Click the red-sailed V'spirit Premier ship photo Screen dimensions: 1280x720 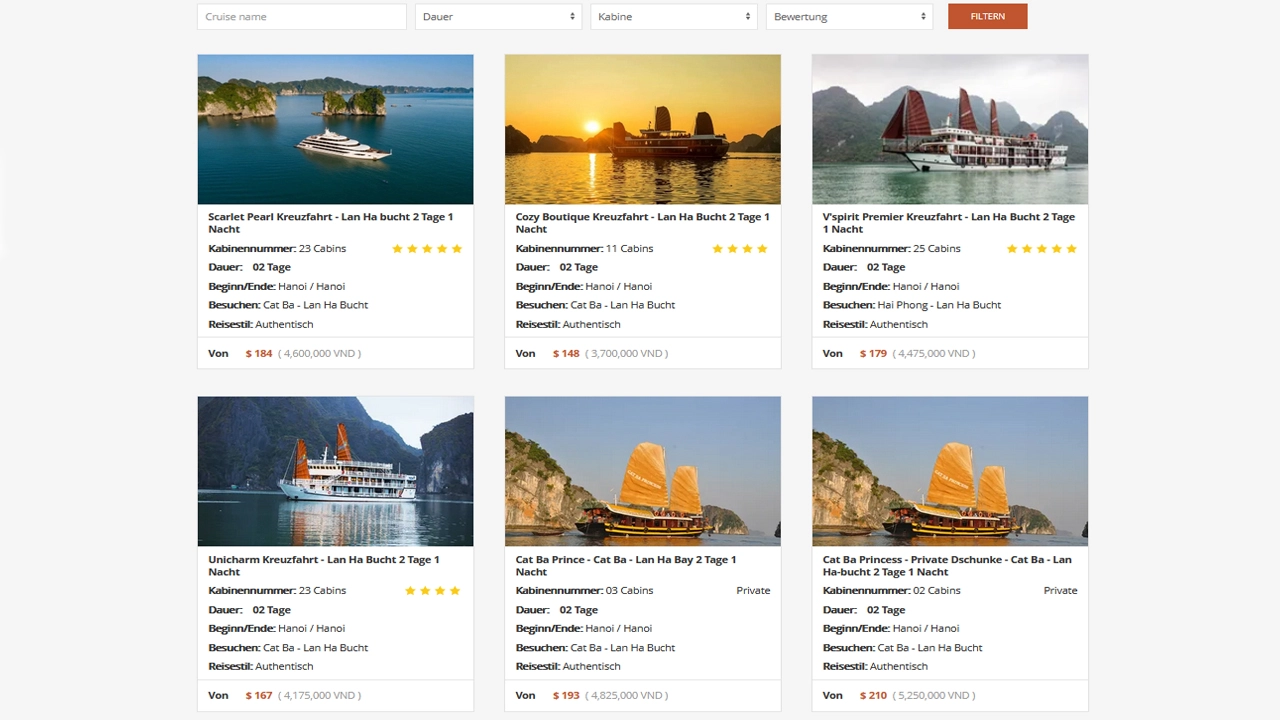[949, 129]
